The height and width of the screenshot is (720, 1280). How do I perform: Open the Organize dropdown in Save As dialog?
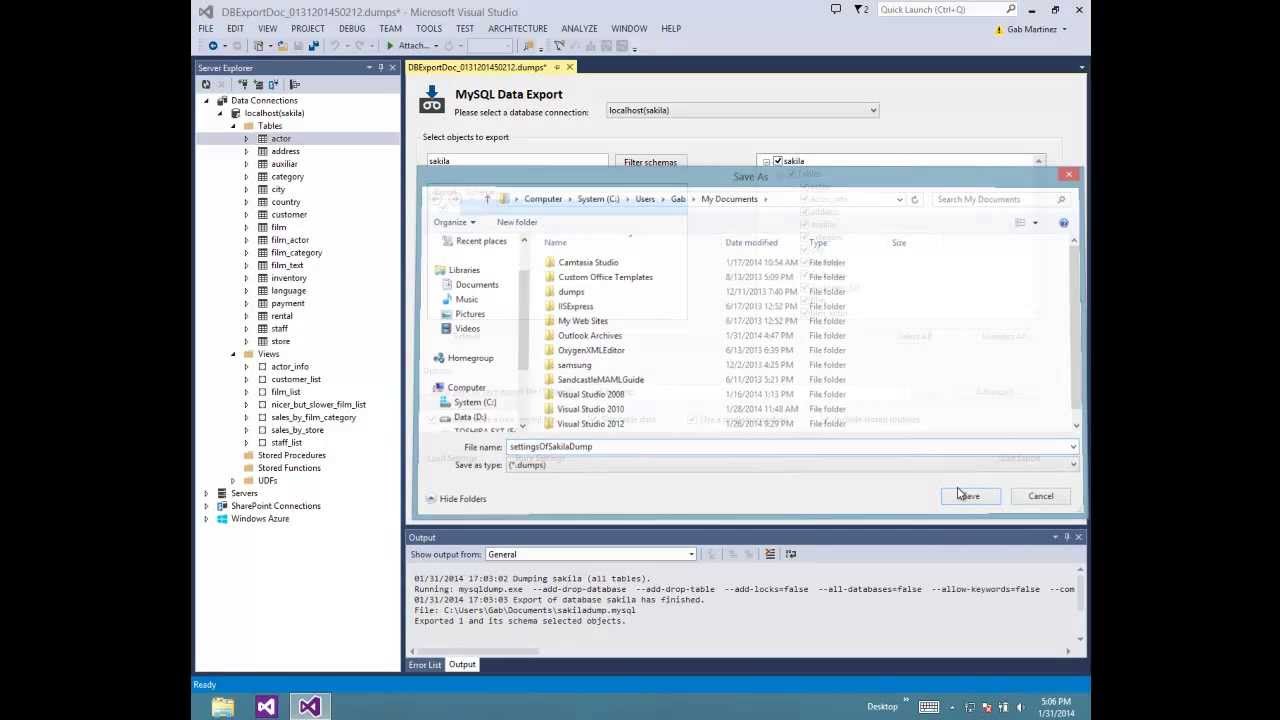coord(454,222)
